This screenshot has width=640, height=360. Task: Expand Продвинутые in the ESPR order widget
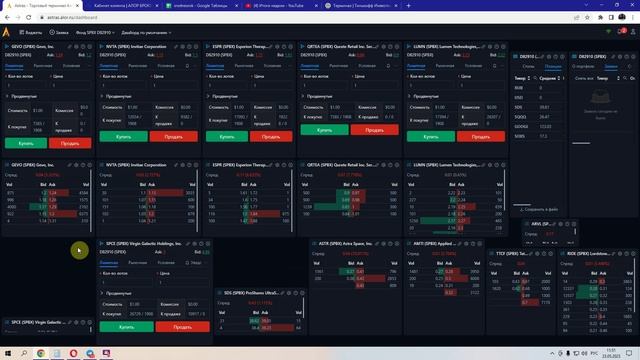tap(222, 96)
